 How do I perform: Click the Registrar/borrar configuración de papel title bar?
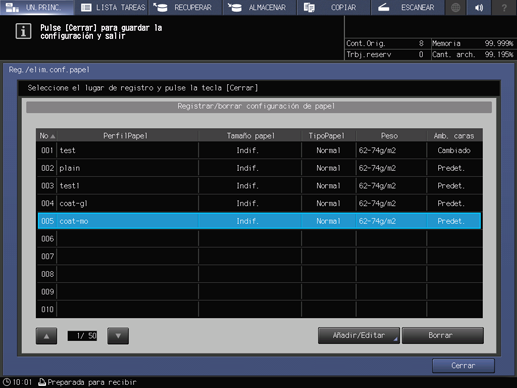pyautogui.click(x=259, y=107)
